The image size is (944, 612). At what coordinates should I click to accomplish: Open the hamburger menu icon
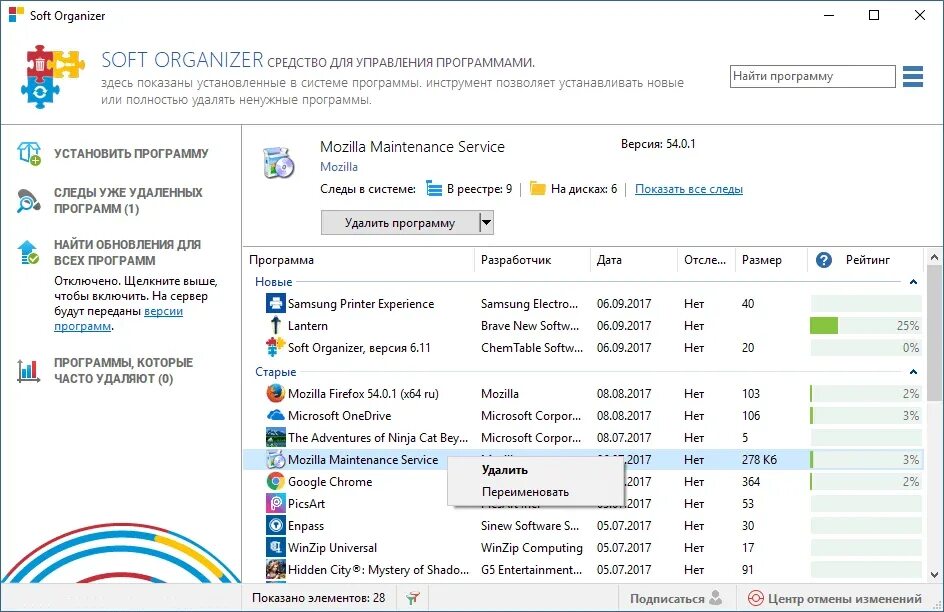pyautogui.click(x=913, y=76)
